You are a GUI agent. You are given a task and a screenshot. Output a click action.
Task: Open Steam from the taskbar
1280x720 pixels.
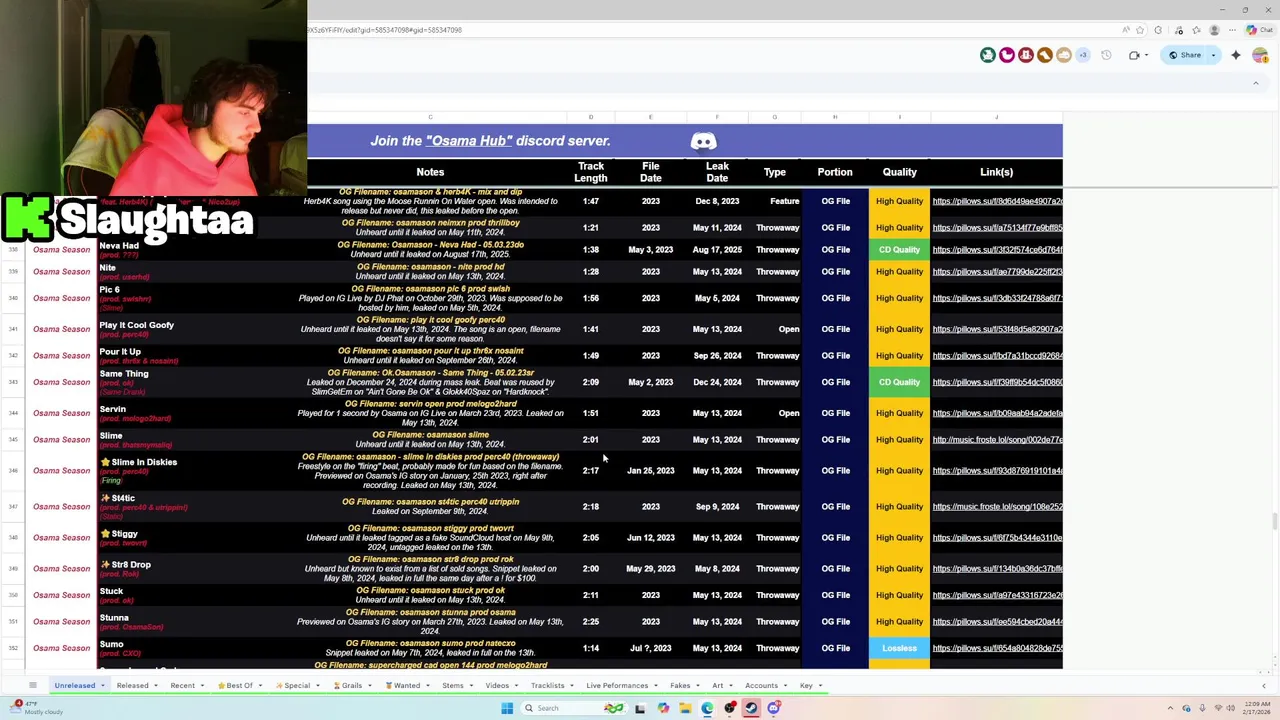tap(751, 708)
